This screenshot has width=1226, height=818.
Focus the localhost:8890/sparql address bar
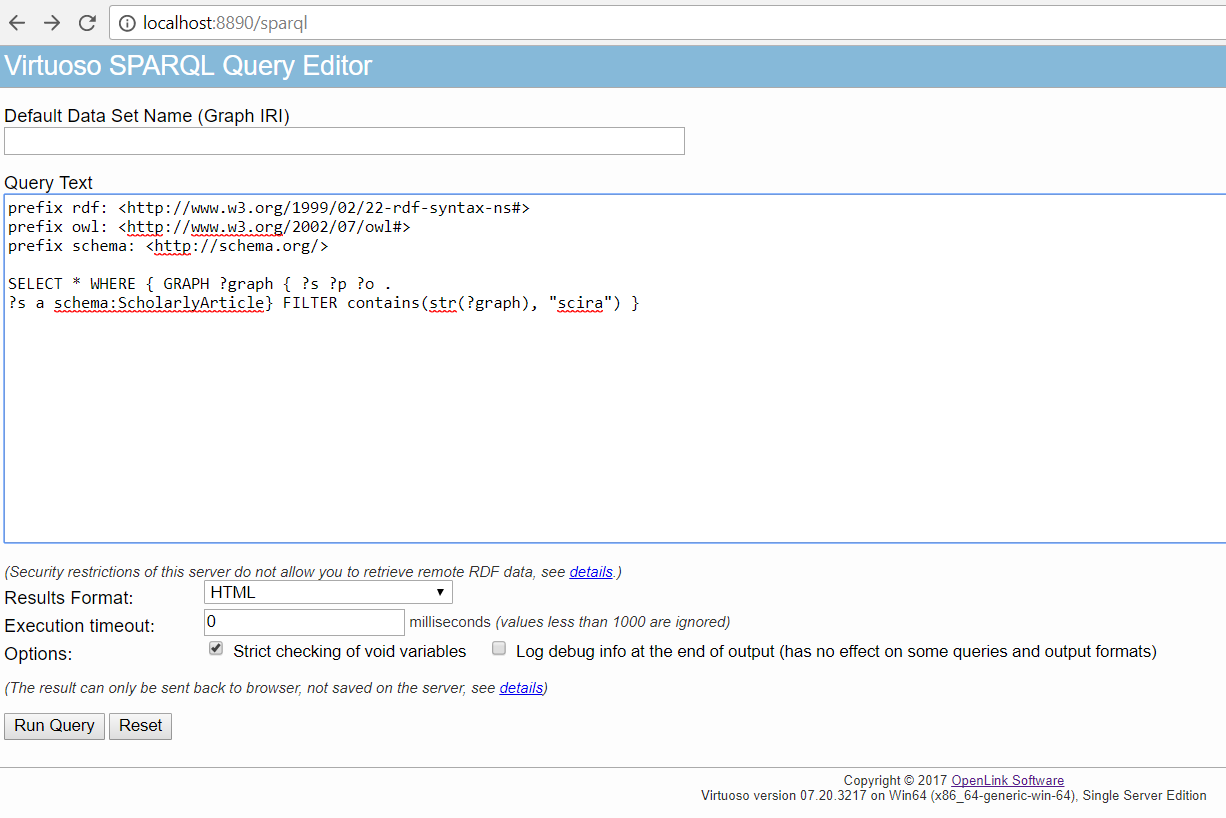(665, 22)
